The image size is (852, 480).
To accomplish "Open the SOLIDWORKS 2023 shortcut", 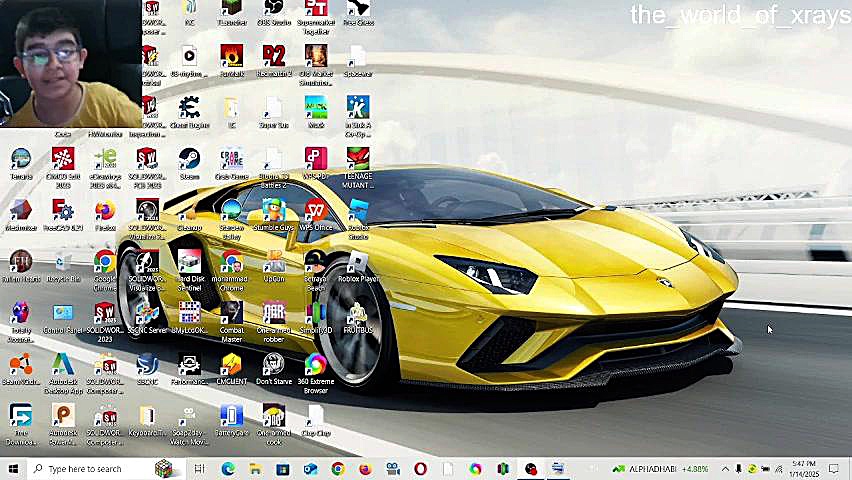I will pyautogui.click(x=105, y=322).
